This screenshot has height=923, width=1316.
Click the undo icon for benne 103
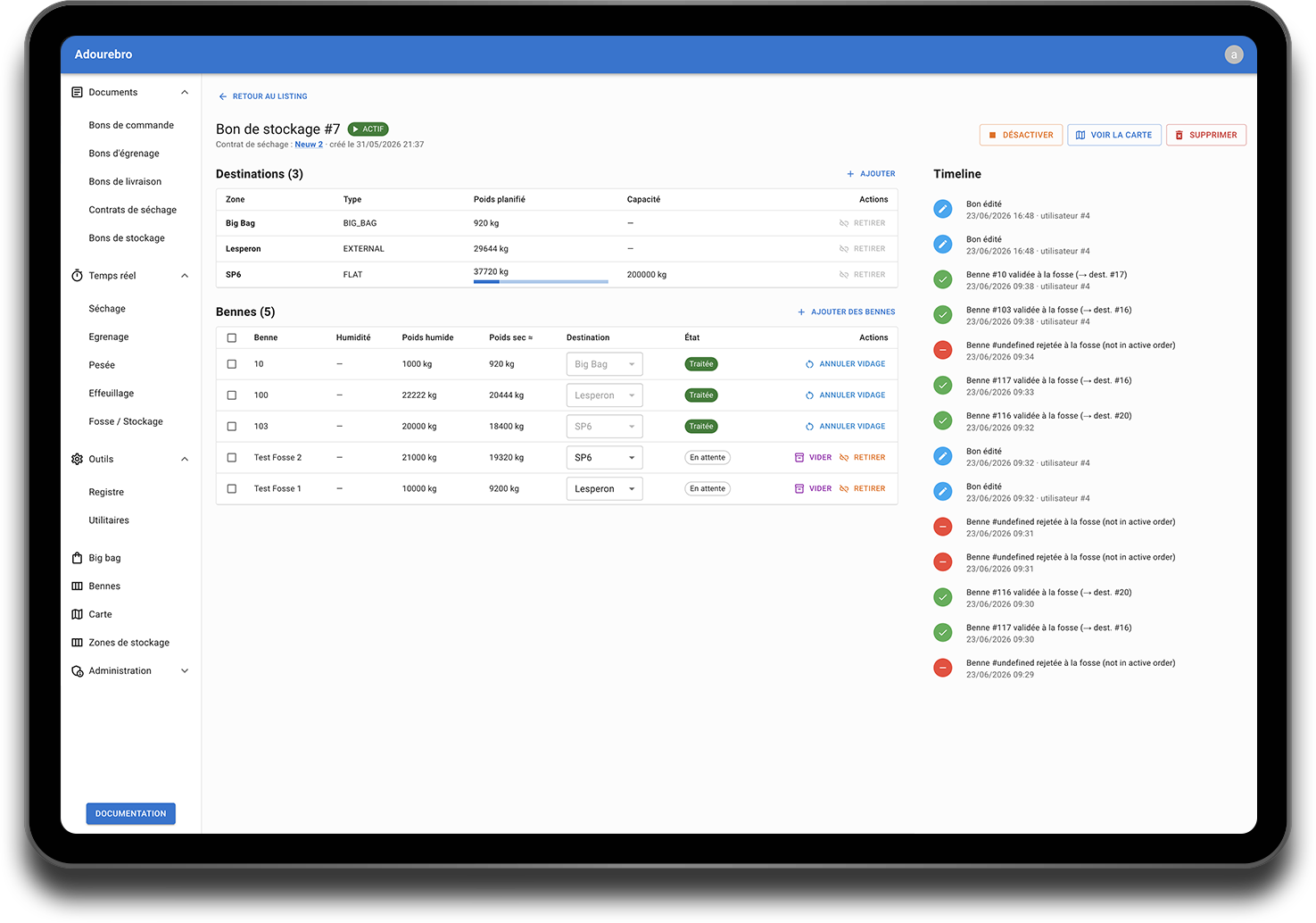[x=809, y=427]
